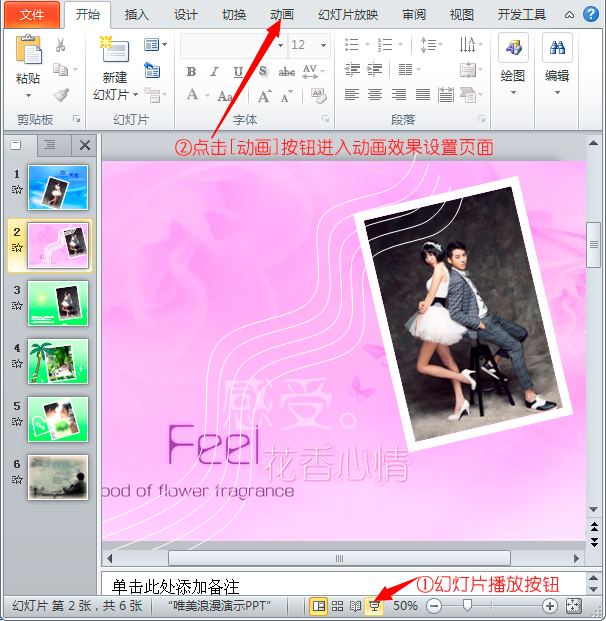Image resolution: width=606 pixels, height=621 pixels.
Task: Toggle Underline formatting
Action: click(238, 72)
